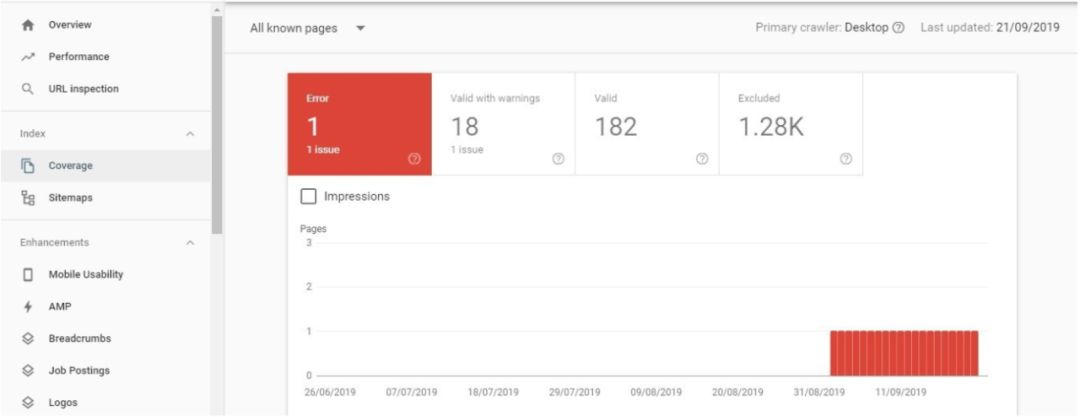Viewport: 1080px width, 417px height.
Task: Open Performance via its trend-line icon
Action: coord(28,57)
